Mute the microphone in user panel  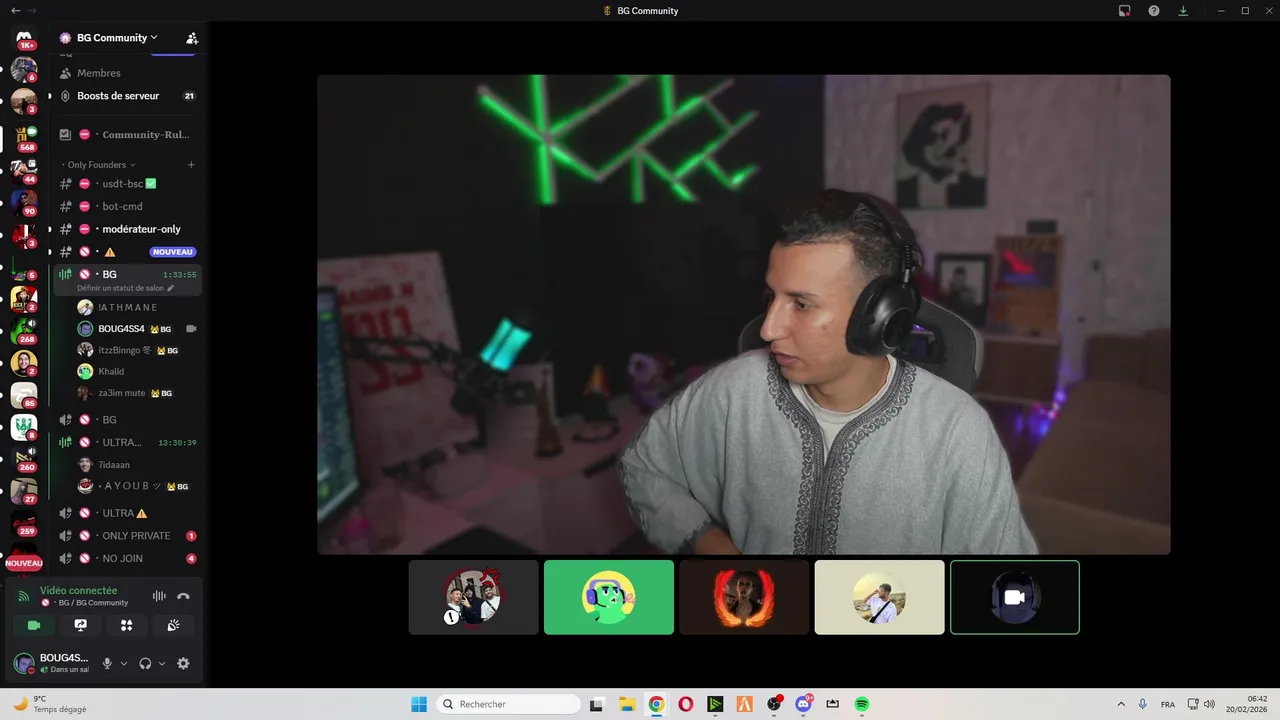[107, 663]
